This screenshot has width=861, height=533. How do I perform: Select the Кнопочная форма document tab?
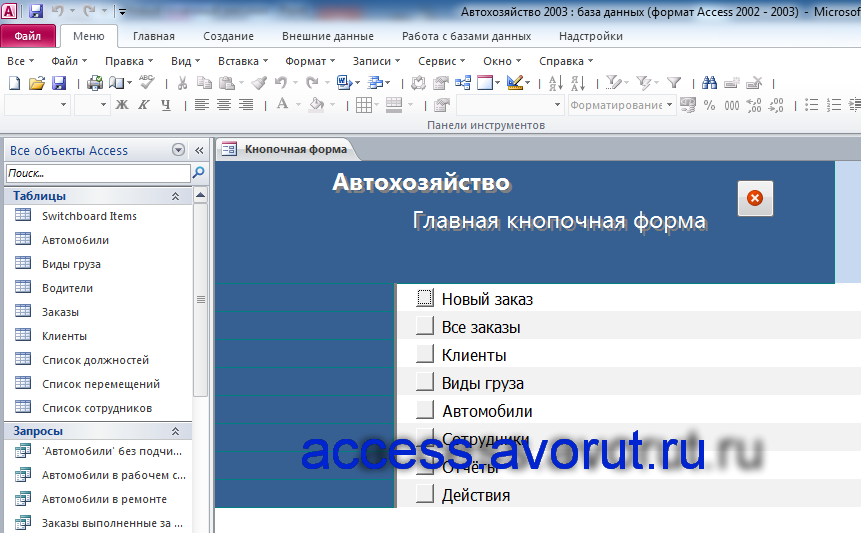click(286, 149)
